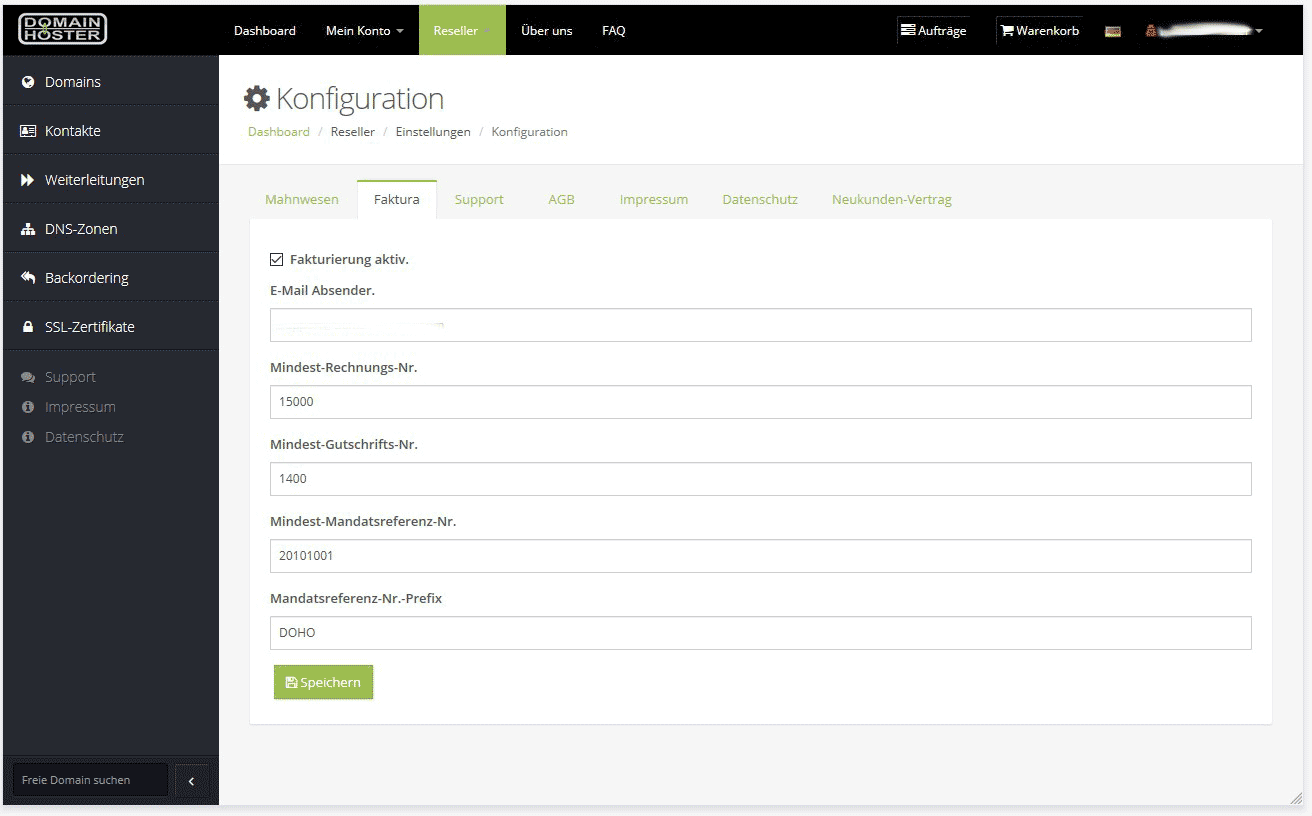The width and height of the screenshot is (1312, 816).
Task: Switch to the Support tab
Action: tap(479, 199)
